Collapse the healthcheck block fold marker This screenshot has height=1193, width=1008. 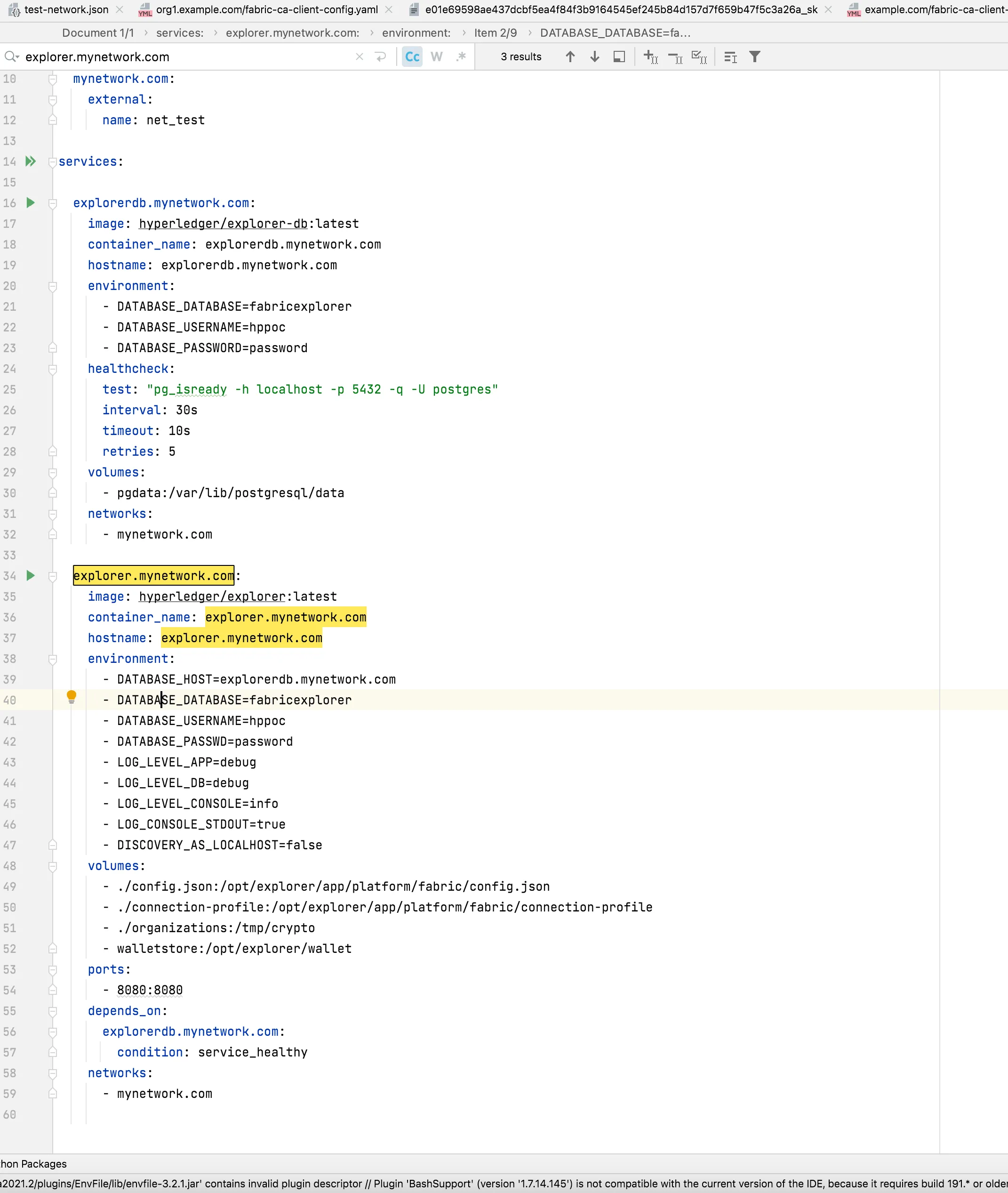click(x=53, y=369)
